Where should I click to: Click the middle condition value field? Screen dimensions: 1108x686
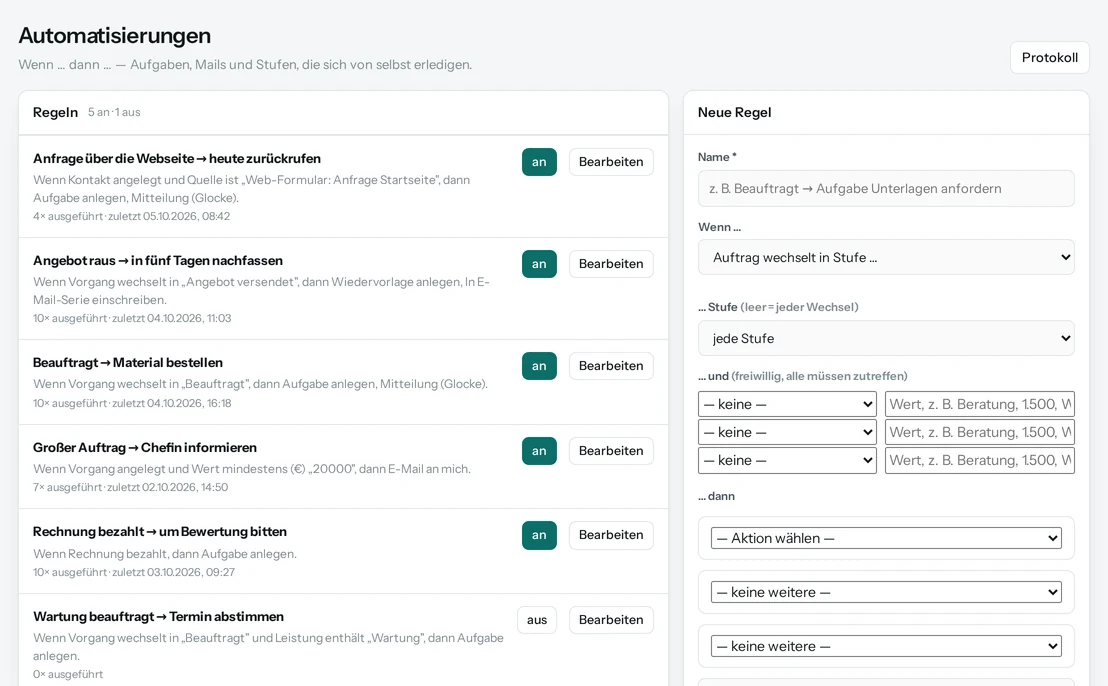979,432
